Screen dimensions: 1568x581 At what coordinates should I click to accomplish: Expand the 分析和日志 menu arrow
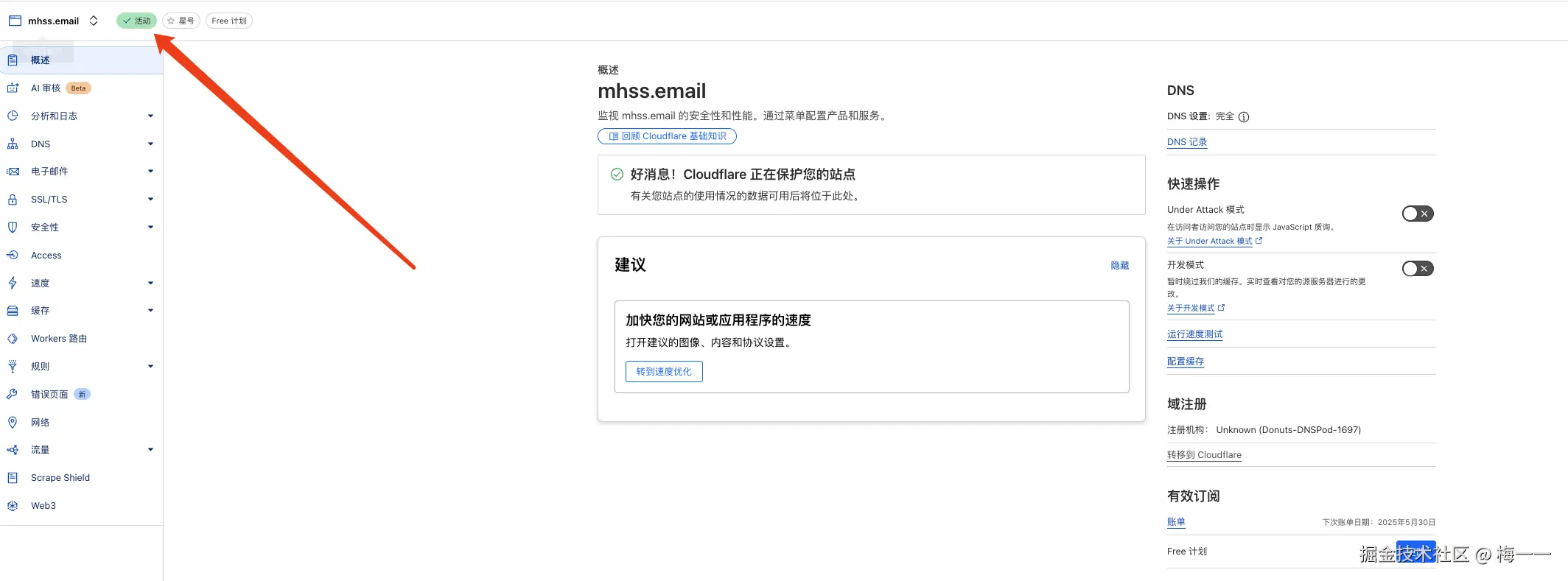(150, 116)
